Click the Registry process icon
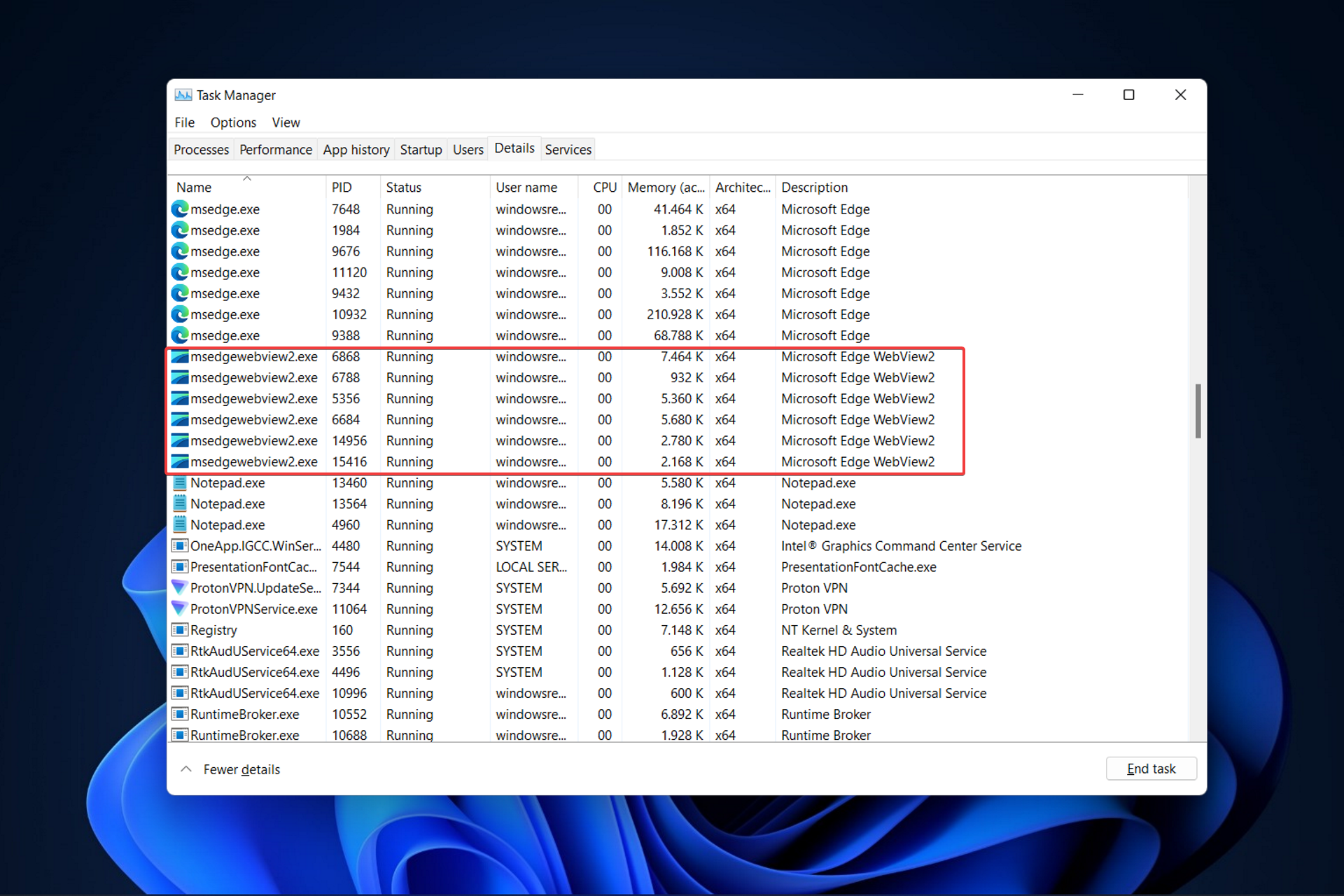This screenshot has height=896, width=1344. click(x=182, y=630)
